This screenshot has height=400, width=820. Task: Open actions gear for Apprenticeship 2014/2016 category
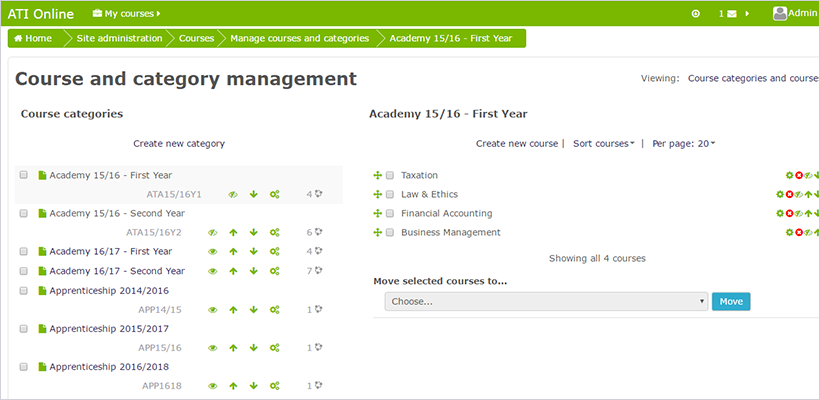tap(274, 310)
